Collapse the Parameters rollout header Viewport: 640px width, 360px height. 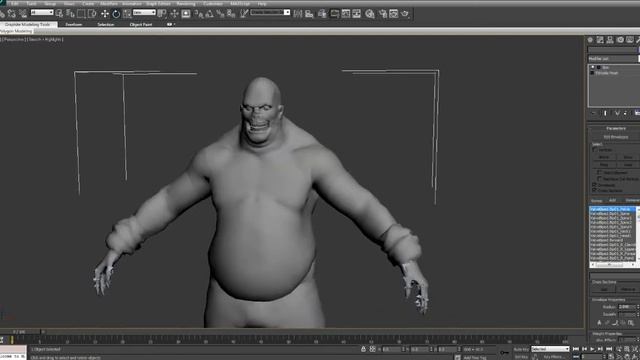616,128
